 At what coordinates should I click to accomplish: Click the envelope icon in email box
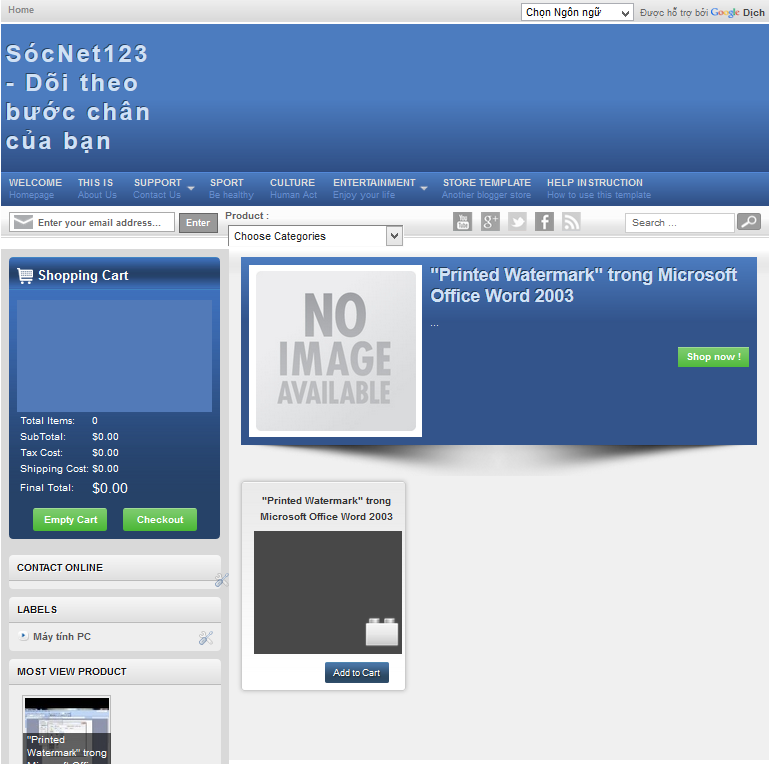(x=23, y=222)
